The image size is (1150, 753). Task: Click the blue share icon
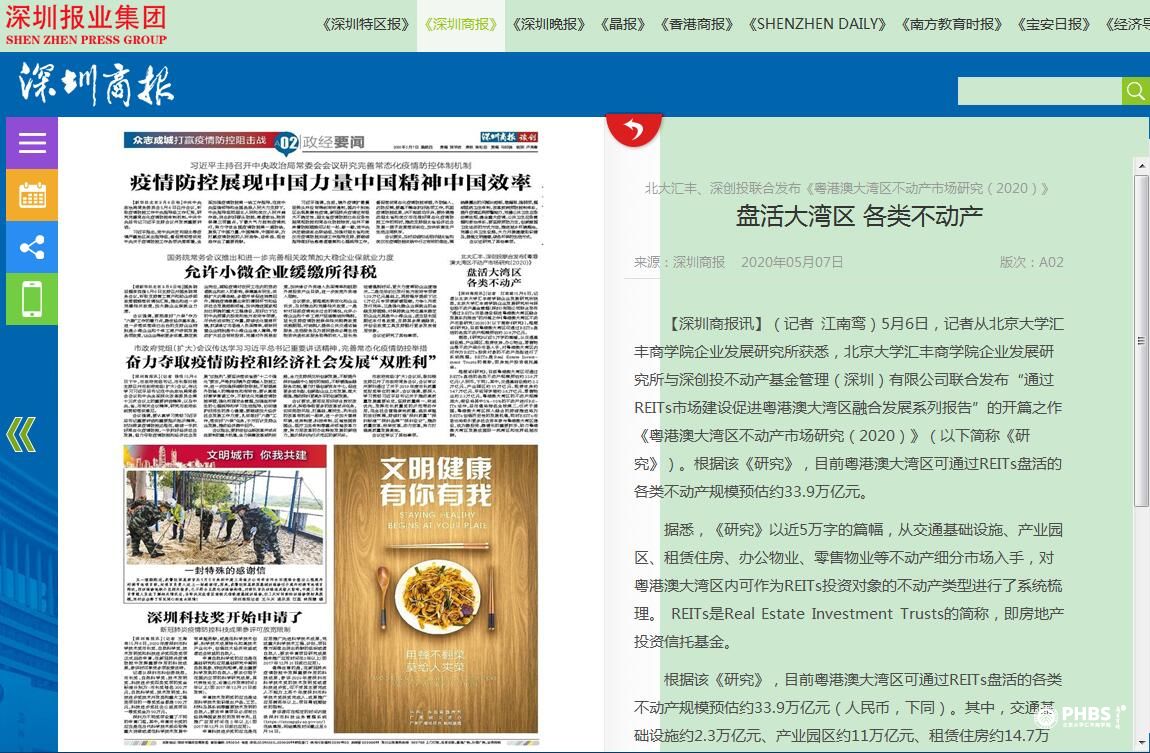(32, 247)
